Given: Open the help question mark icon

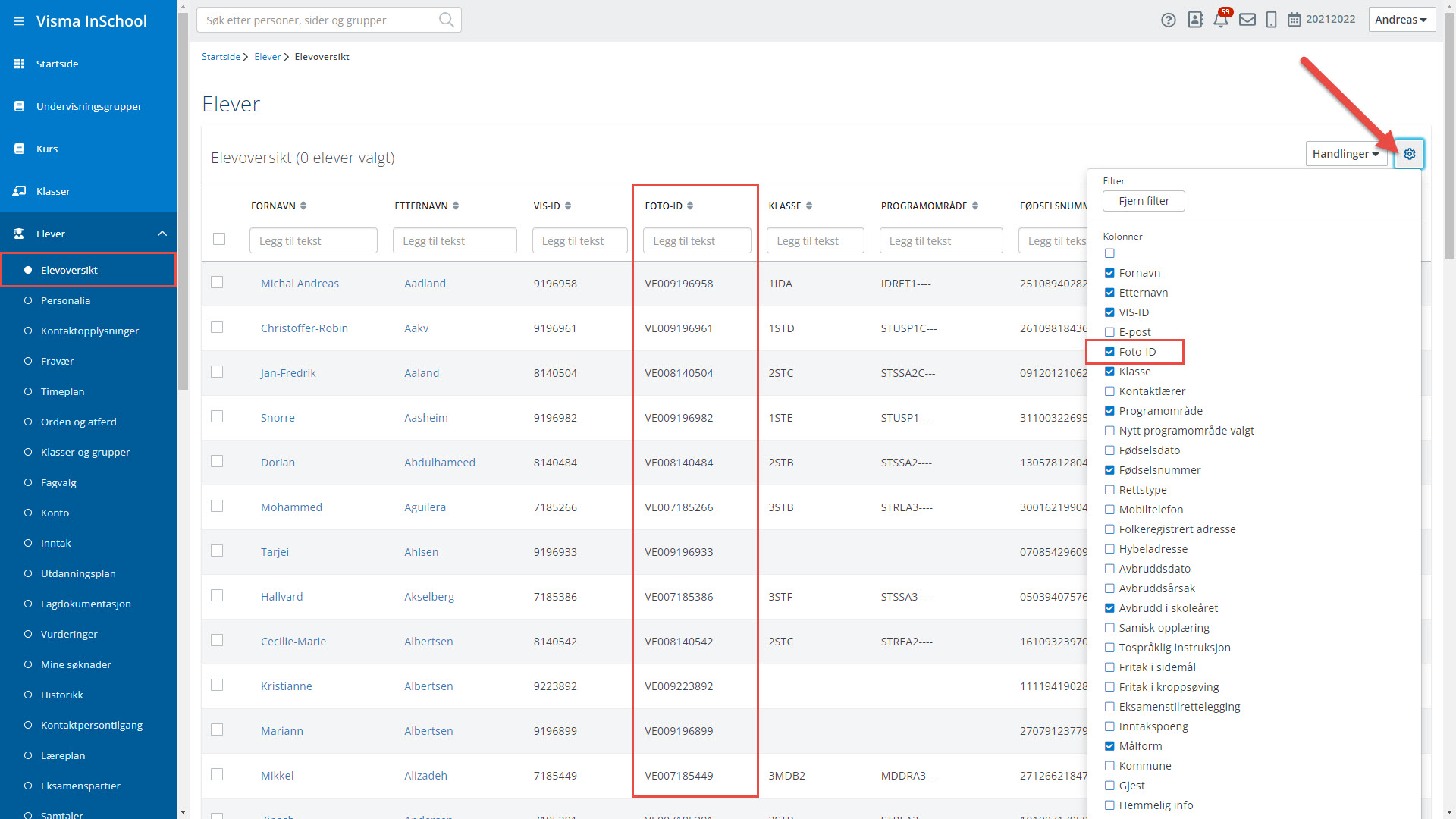Looking at the screenshot, I should pyautogui.click(x=1169, y=20).
